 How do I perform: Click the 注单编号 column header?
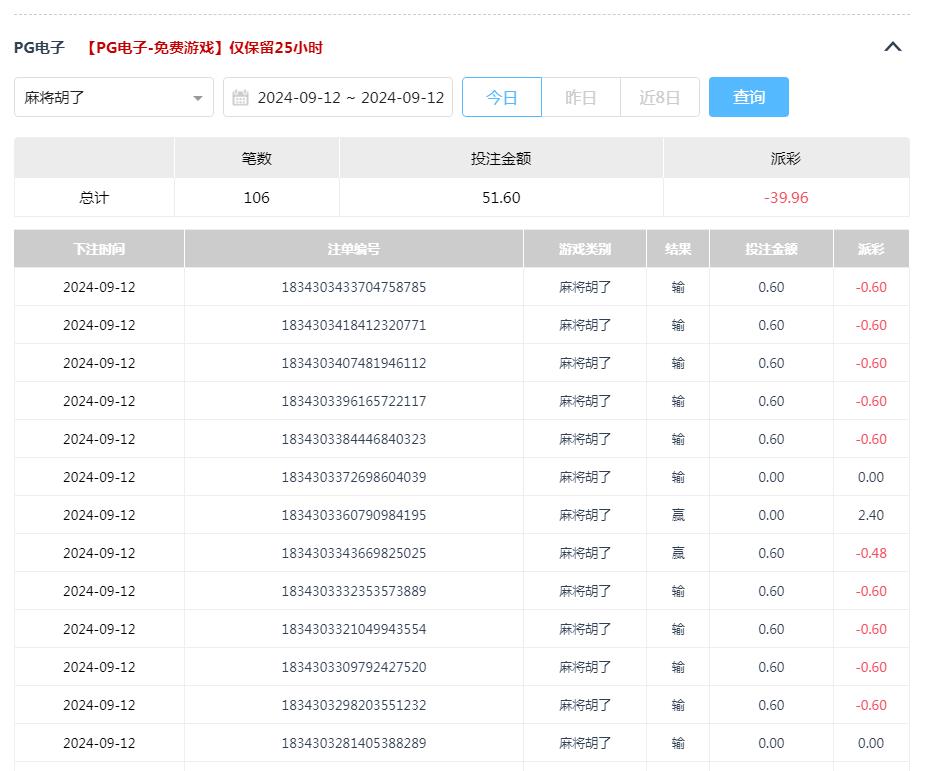[x=354, y=249]
